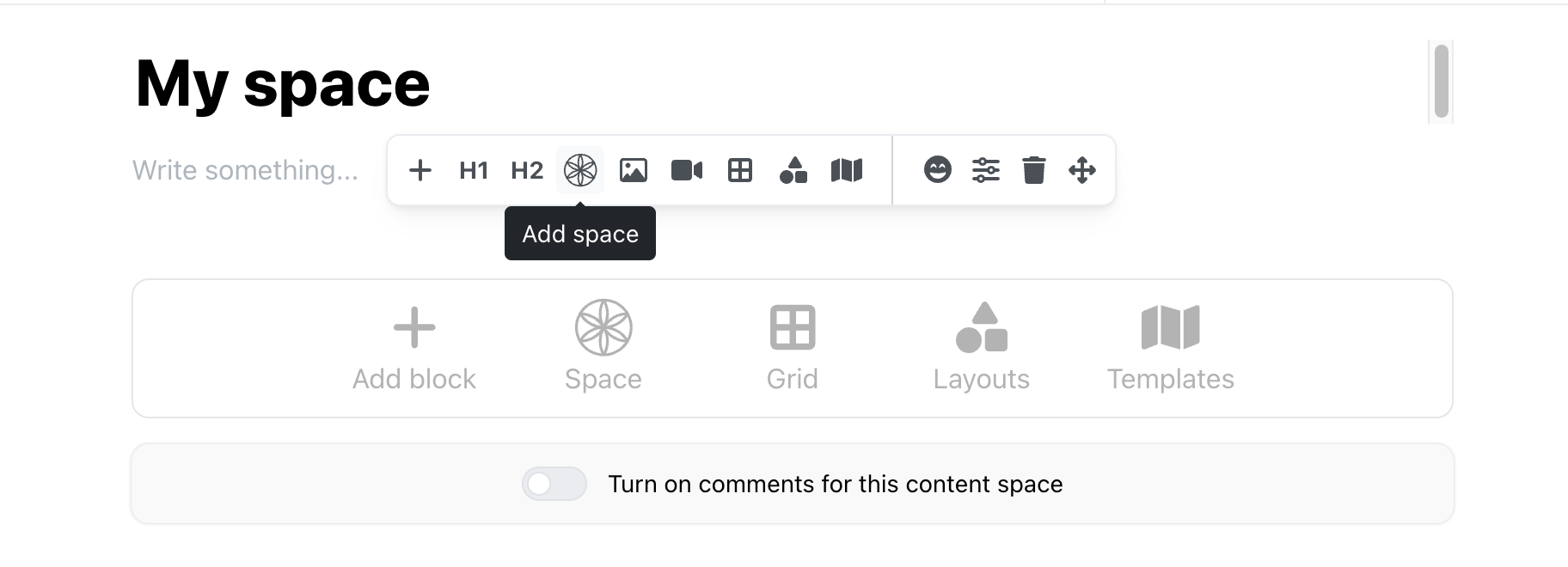
Task: Click the plus icon in floating toolbar
Action: point(420,170)
